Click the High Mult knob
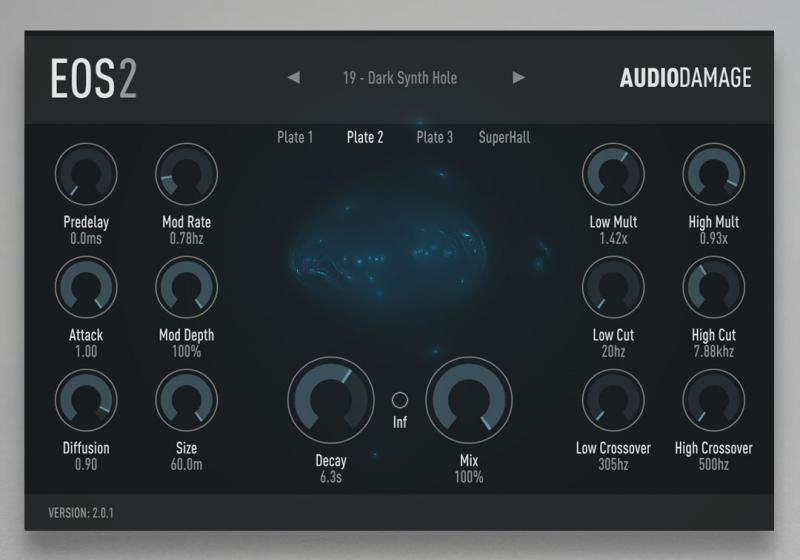This screenshot has width=800, height=560. point(714,174)
